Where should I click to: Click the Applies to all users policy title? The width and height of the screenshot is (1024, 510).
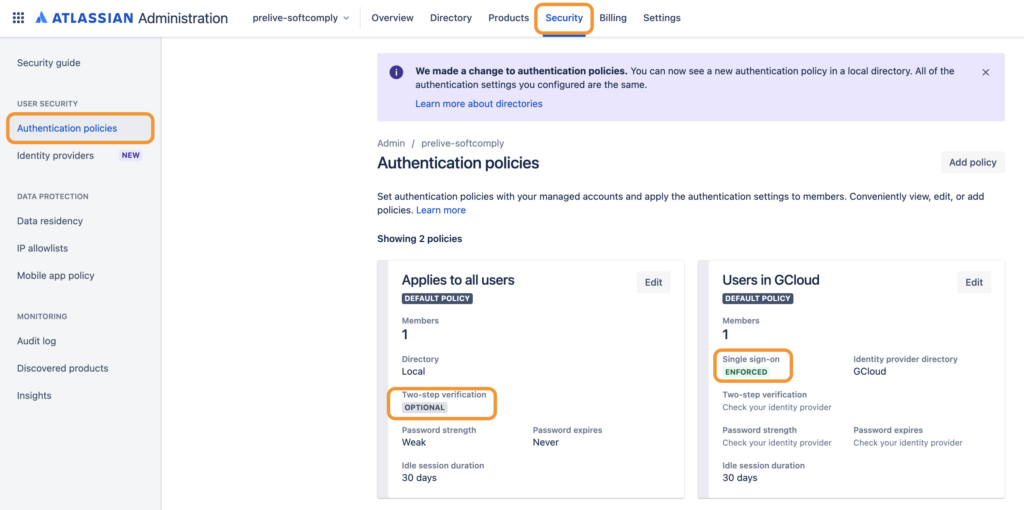(x=458, y=280)
